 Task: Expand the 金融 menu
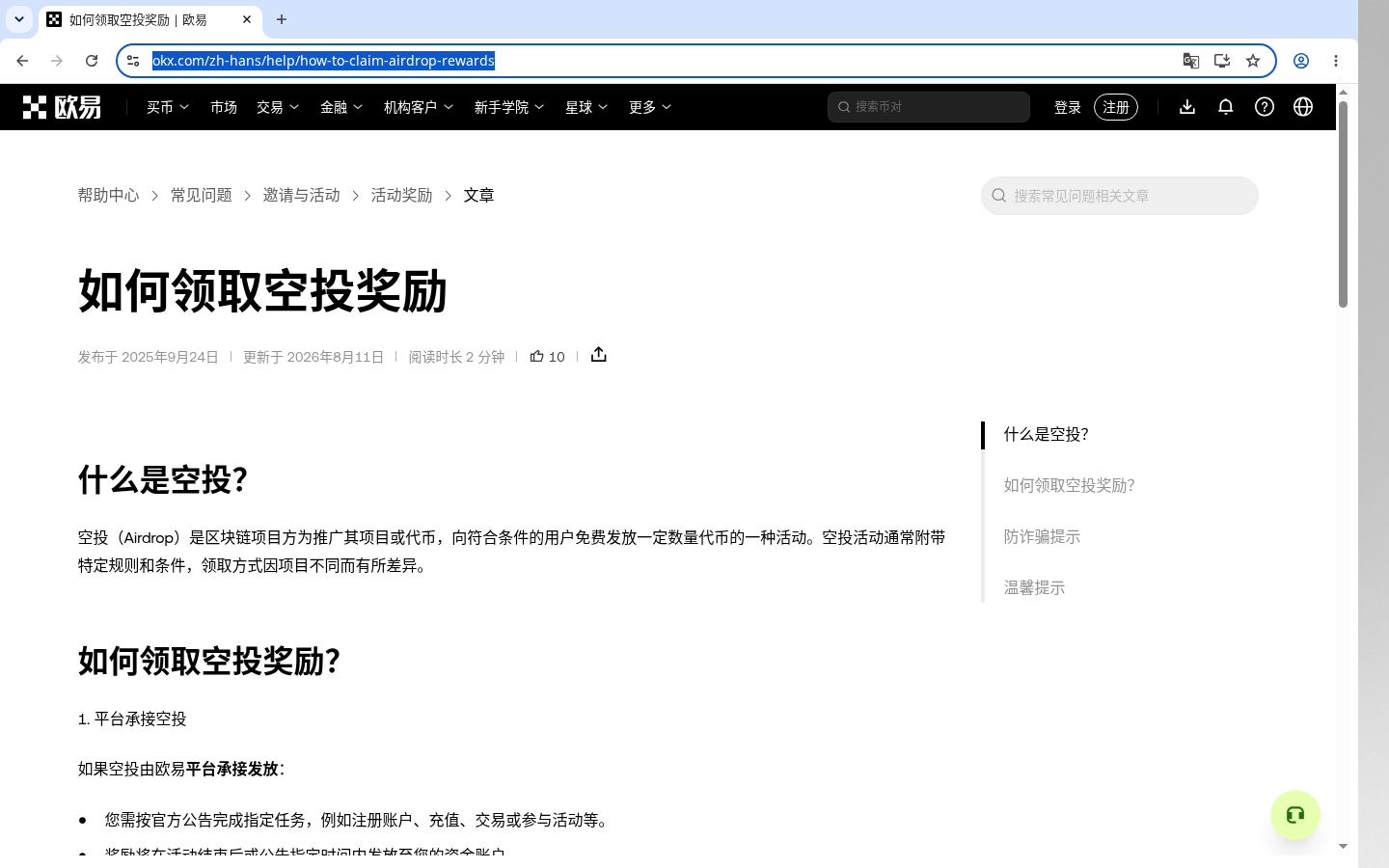click(341, 107)
